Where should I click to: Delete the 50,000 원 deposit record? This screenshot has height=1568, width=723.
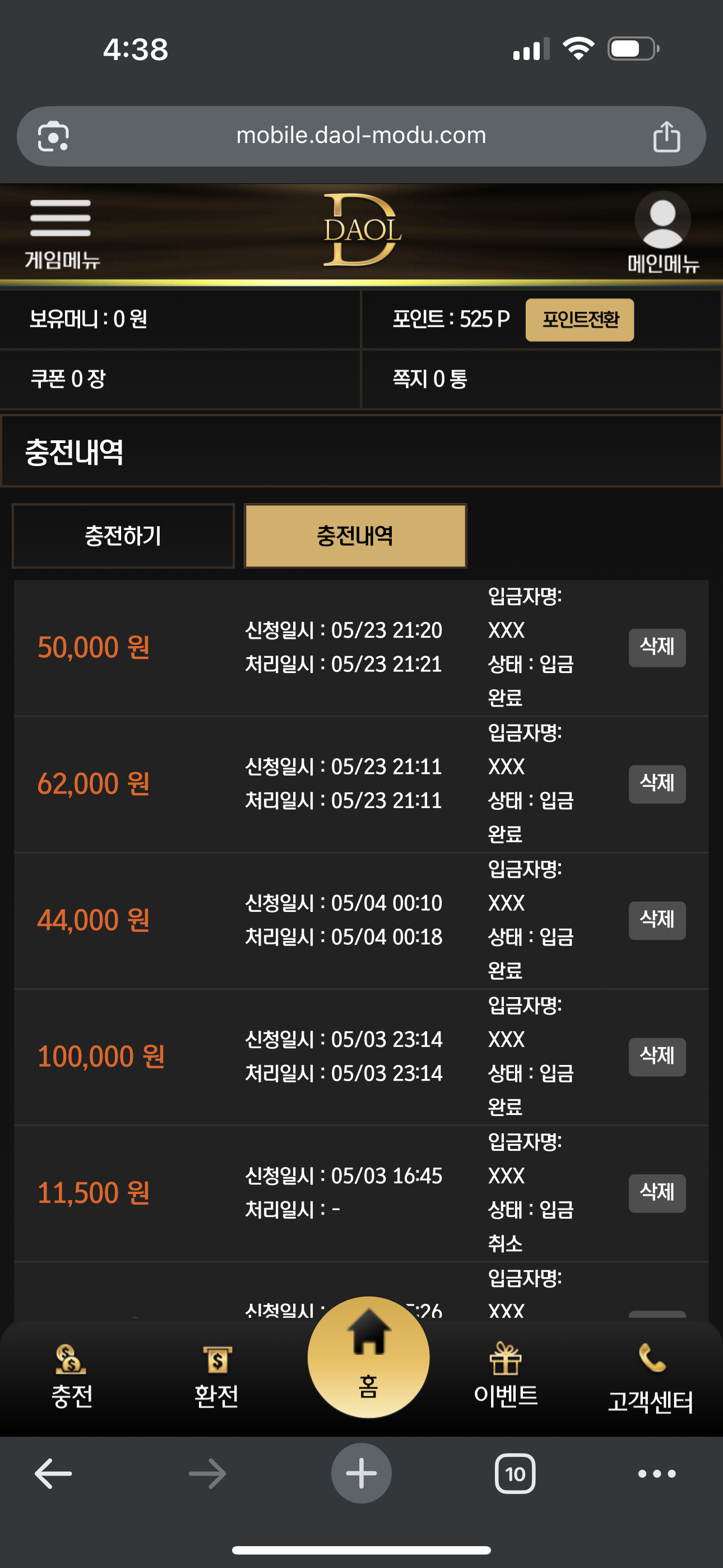click(x=657, y=648)
